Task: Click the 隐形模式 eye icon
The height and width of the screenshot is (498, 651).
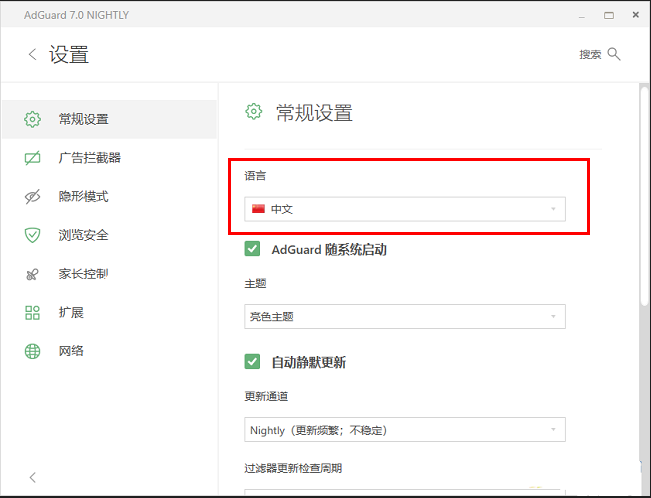Action: pyautogui.click(x=32, y=197)
